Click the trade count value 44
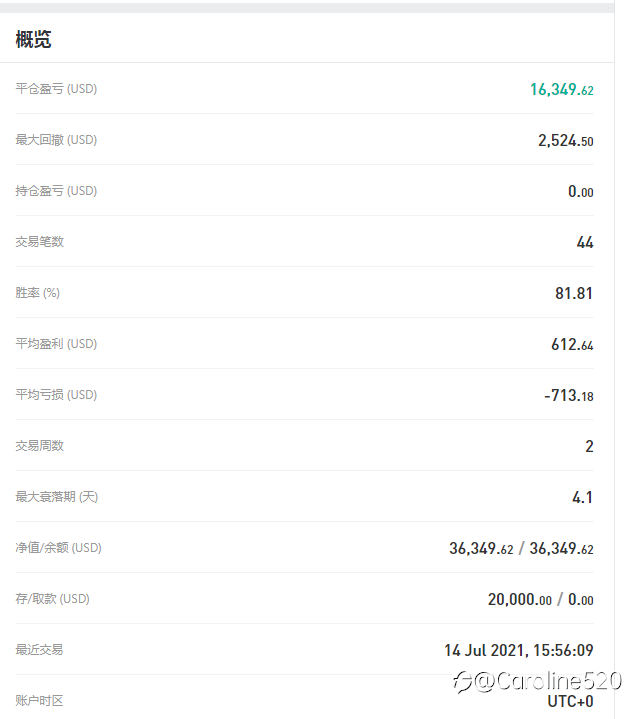Viewport: 628px width, 719px height. pyautogui.click(x=585, y=242)
